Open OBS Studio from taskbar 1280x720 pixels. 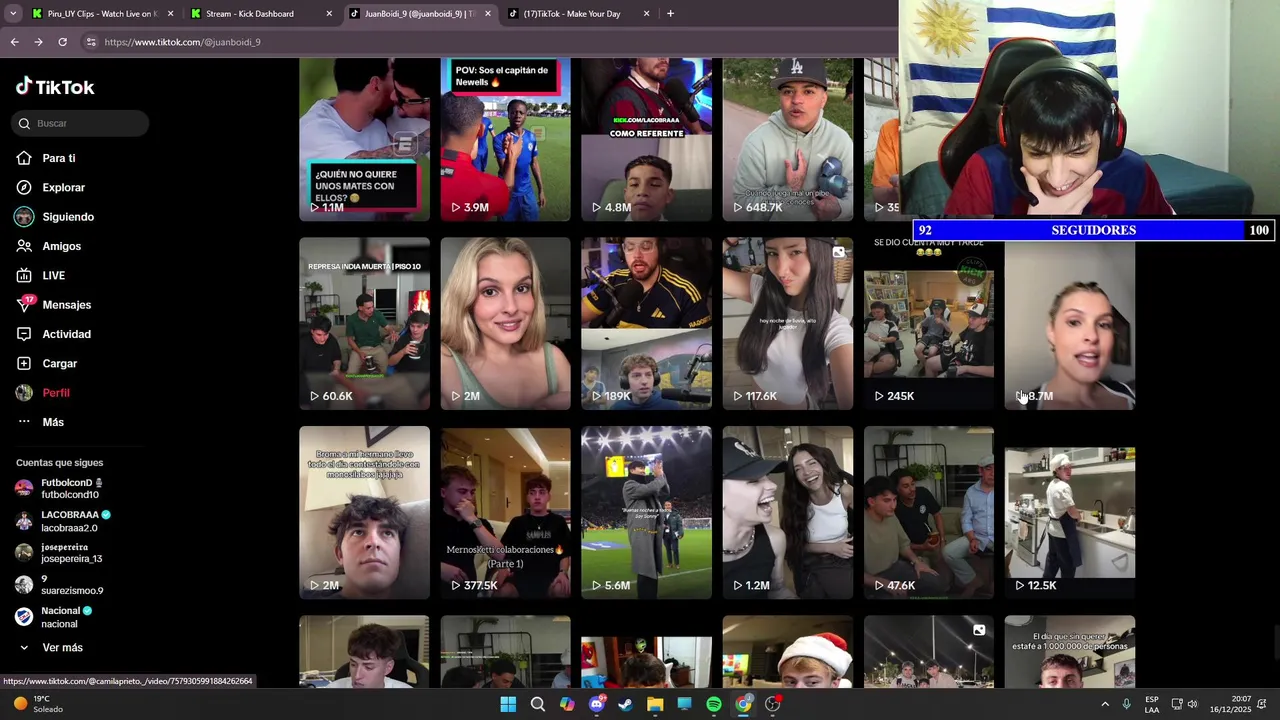click(773, 704)
